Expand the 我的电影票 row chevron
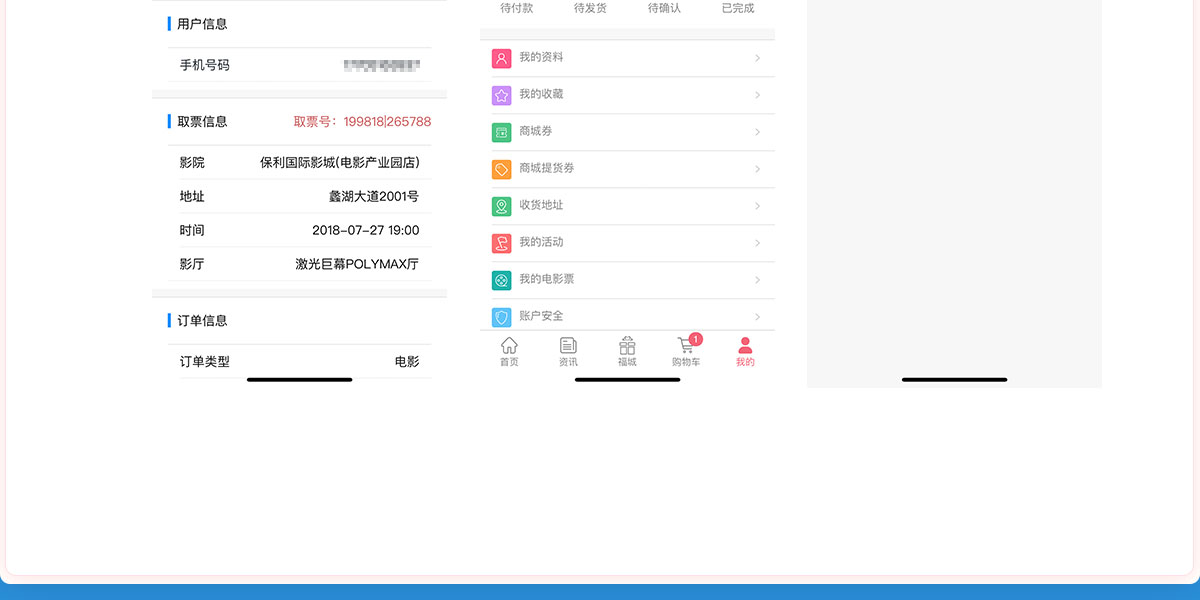 tap(757, 280)
